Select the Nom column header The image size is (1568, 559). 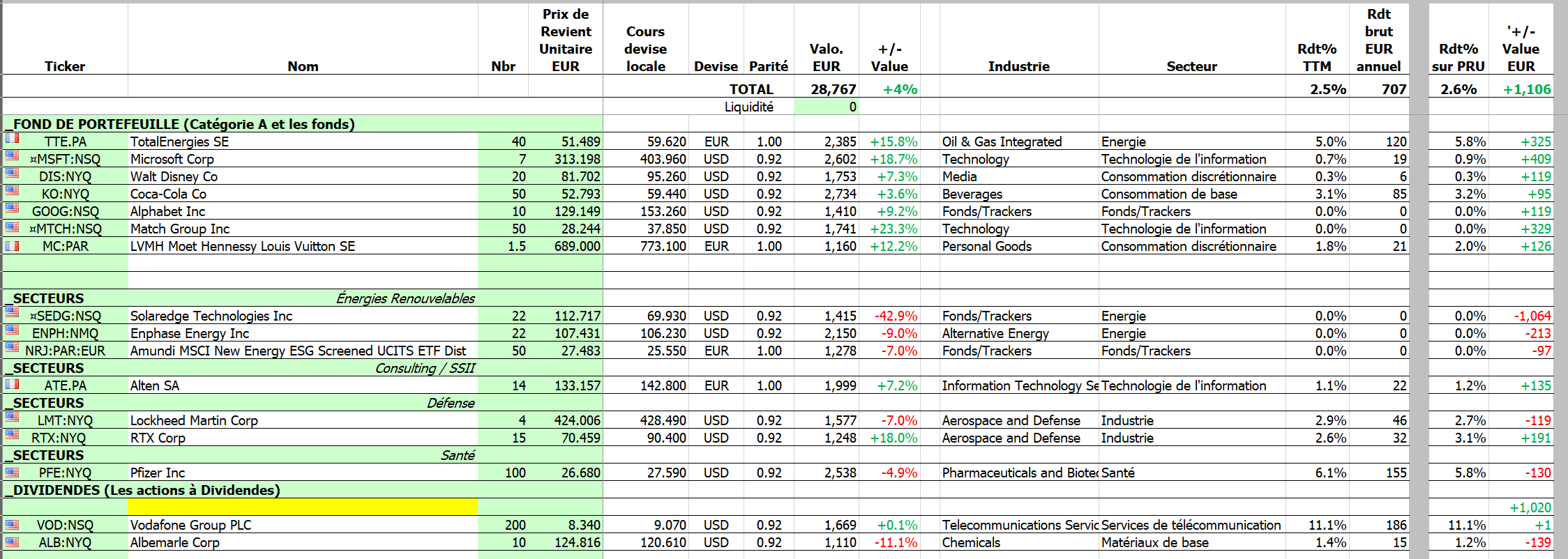(x=303, y=66)
